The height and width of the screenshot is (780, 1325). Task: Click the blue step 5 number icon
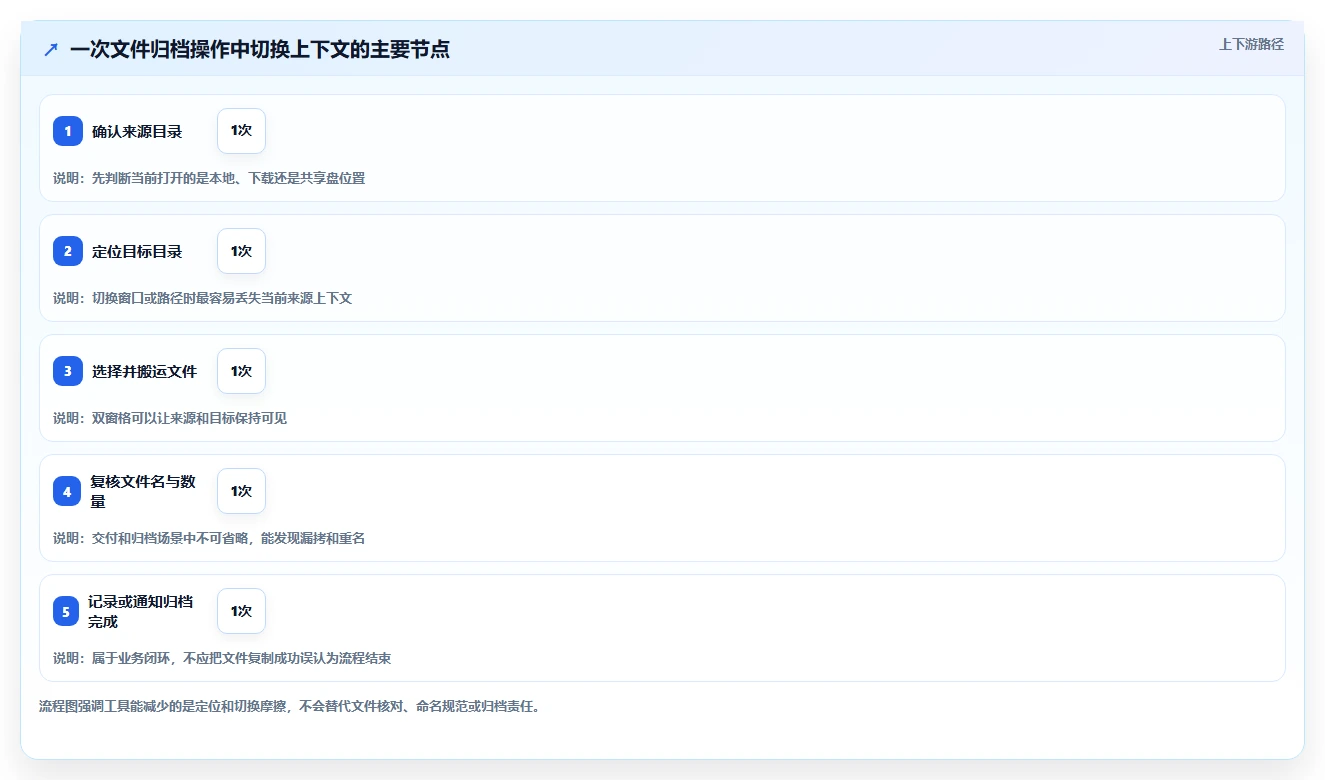click(x=66, y=611)
